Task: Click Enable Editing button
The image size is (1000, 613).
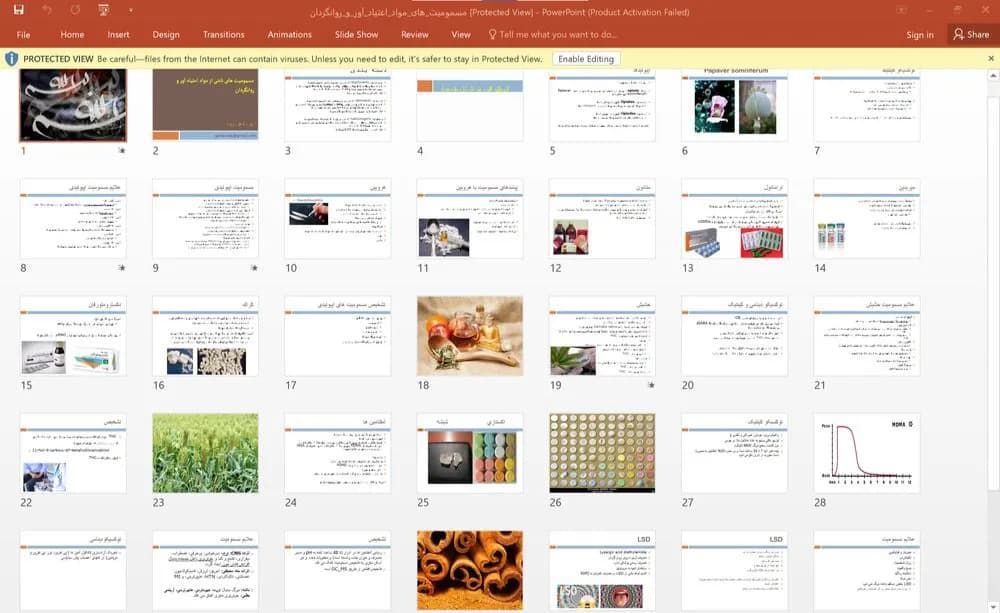Action: (x=586, y=59)
